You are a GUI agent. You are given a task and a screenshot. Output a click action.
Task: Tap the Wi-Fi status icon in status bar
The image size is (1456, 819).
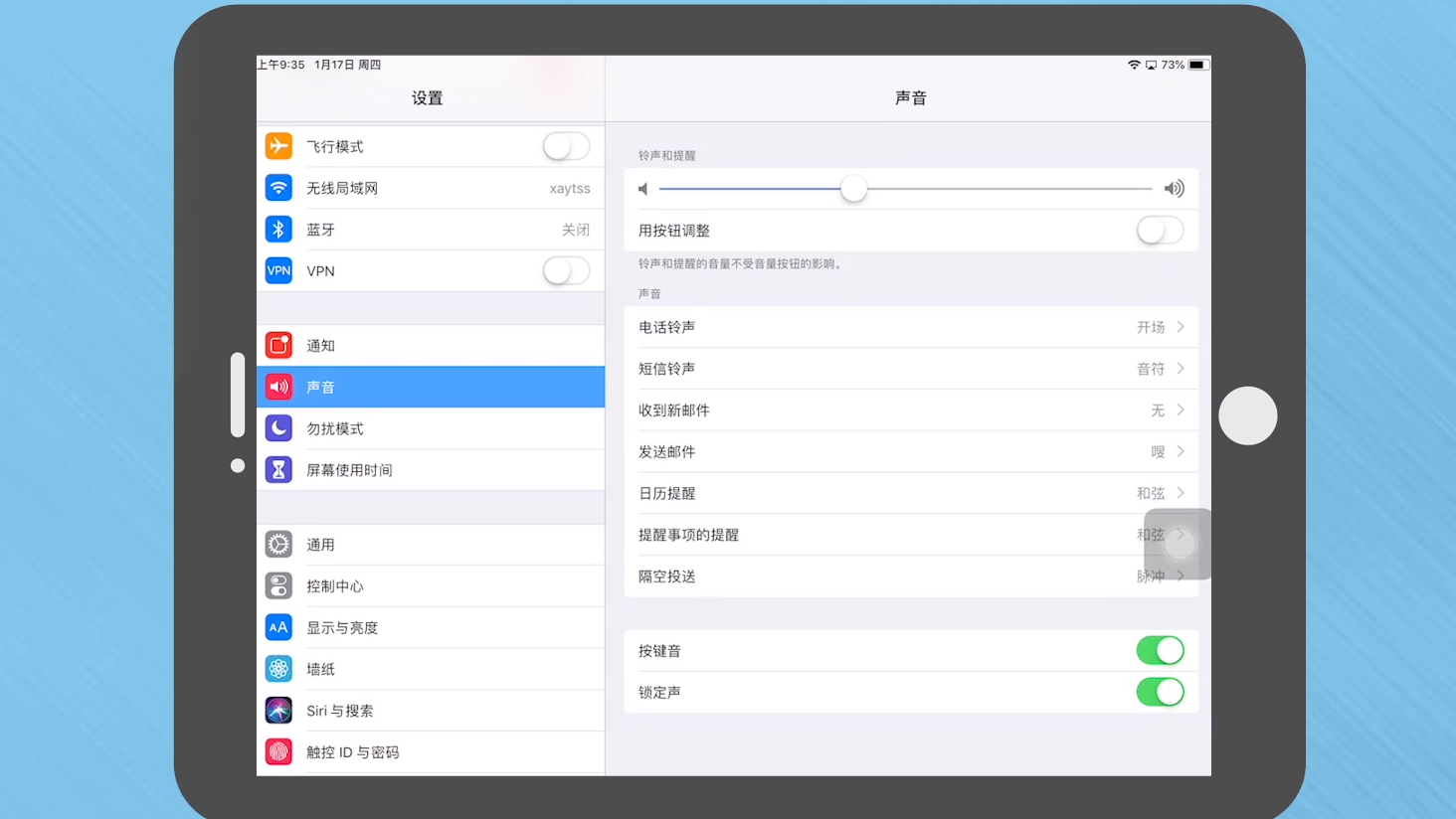pos(1134,65)
